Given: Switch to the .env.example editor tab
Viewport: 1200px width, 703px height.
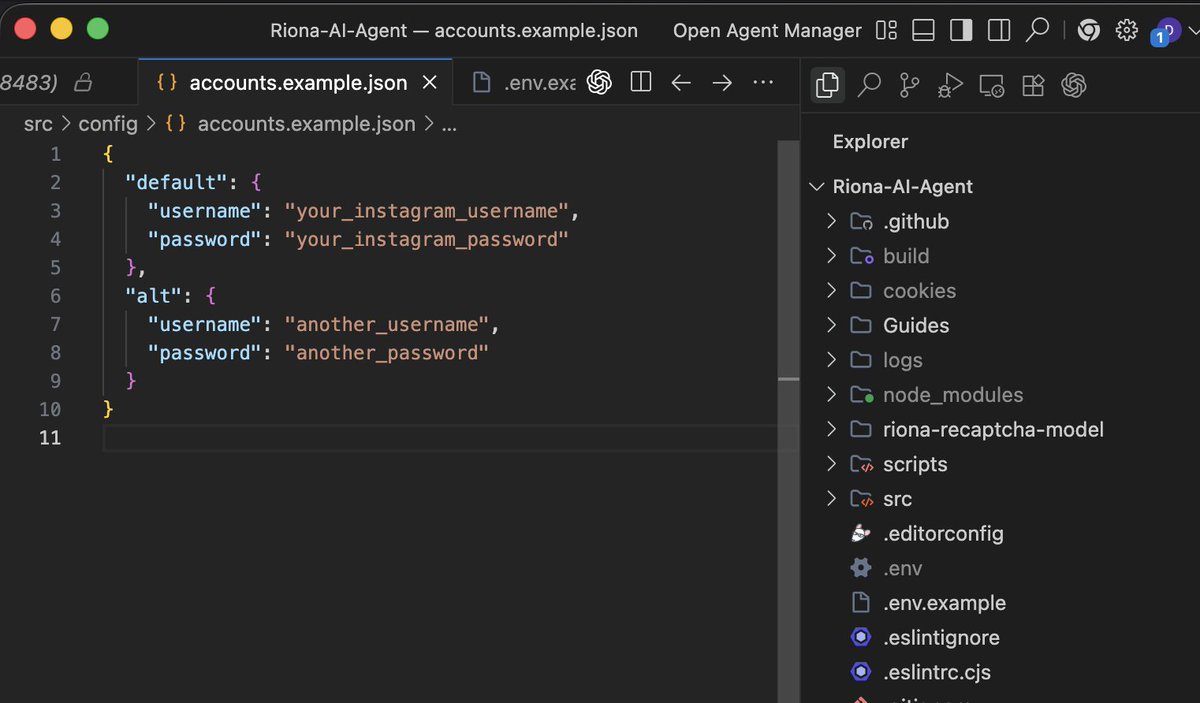Looking at the screenshot, I should pos(519,83).
